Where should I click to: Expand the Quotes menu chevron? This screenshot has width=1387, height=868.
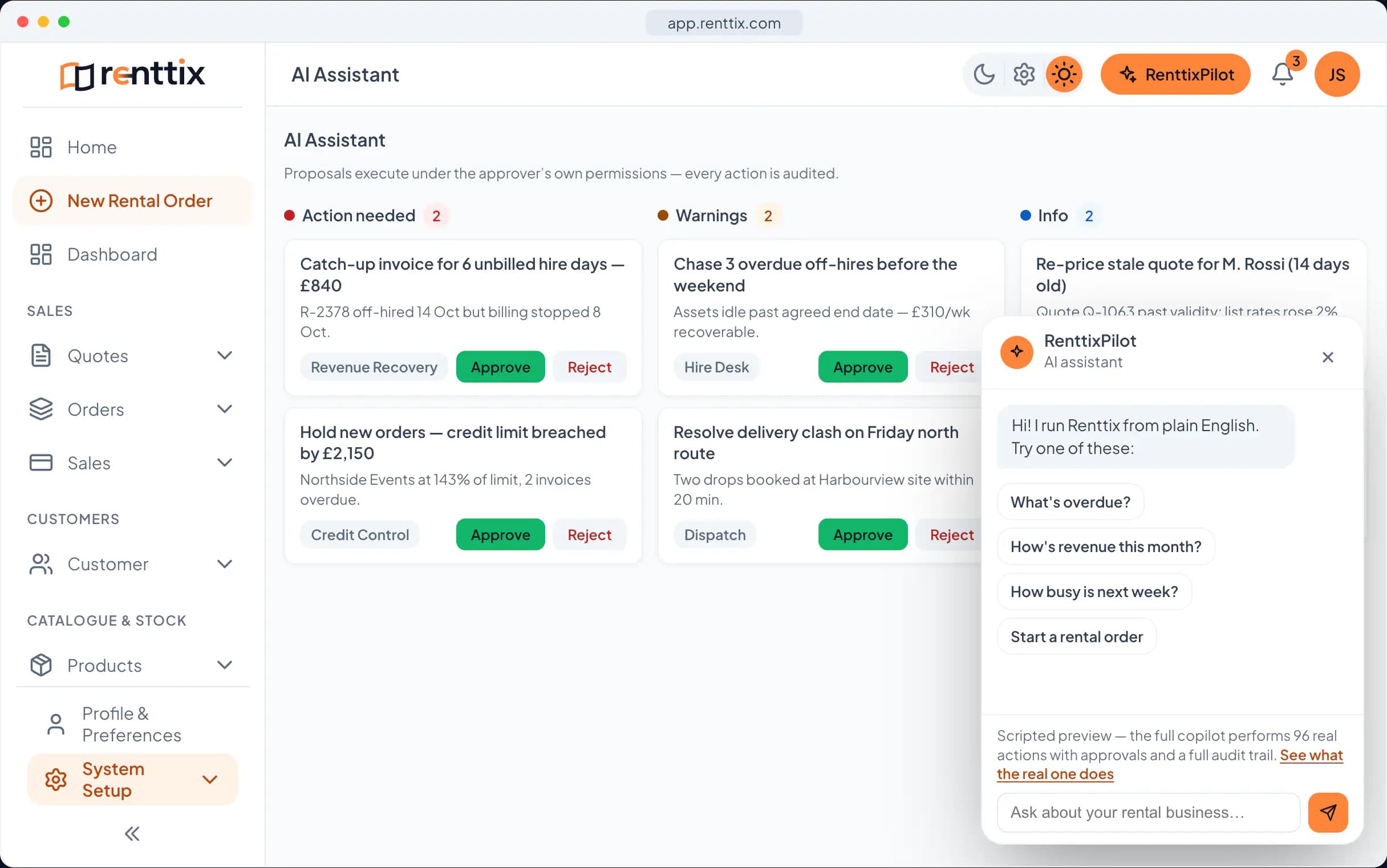pos(225,355)
